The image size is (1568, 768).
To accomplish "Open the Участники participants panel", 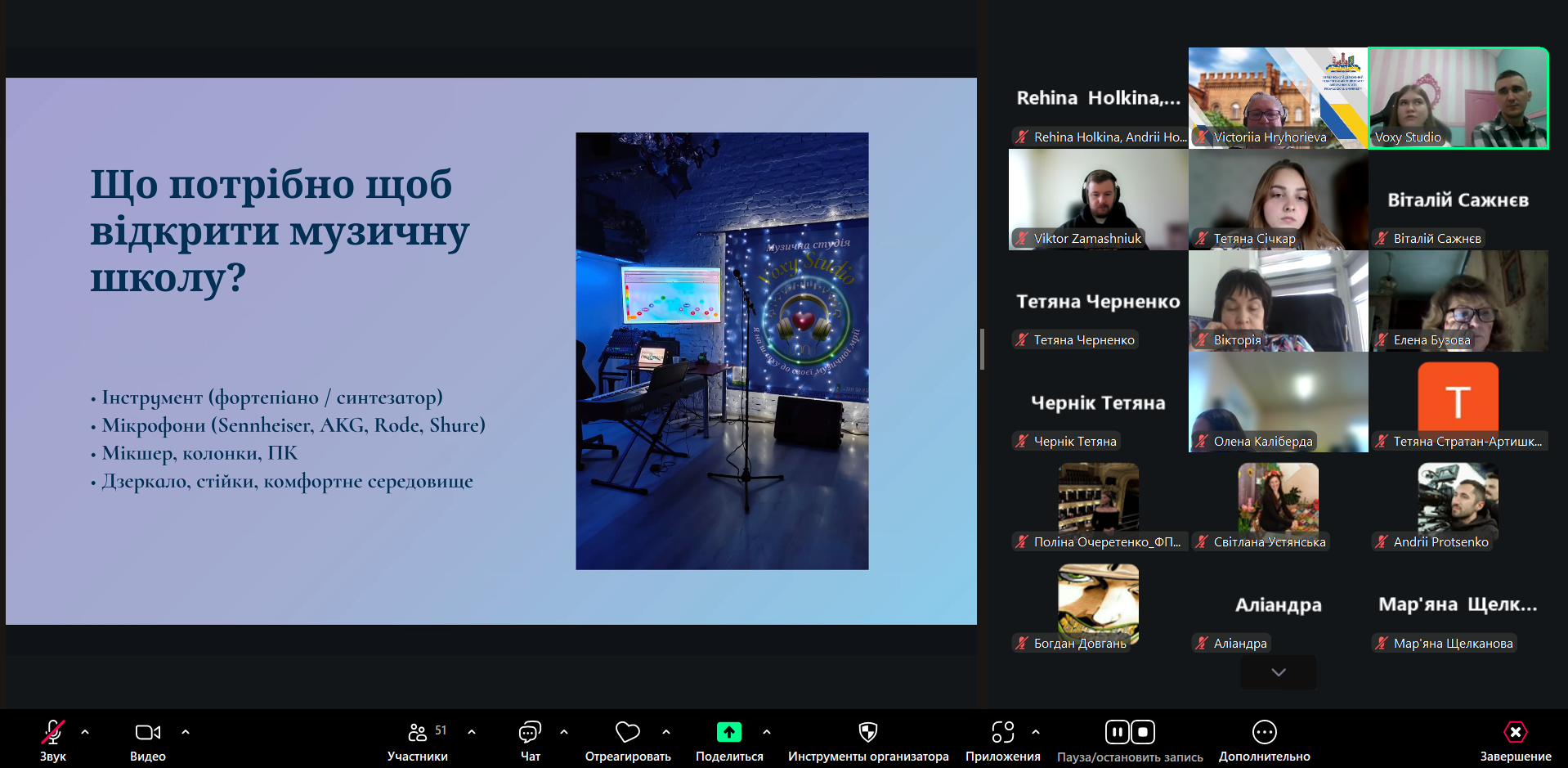I will (x=418, y=733).
